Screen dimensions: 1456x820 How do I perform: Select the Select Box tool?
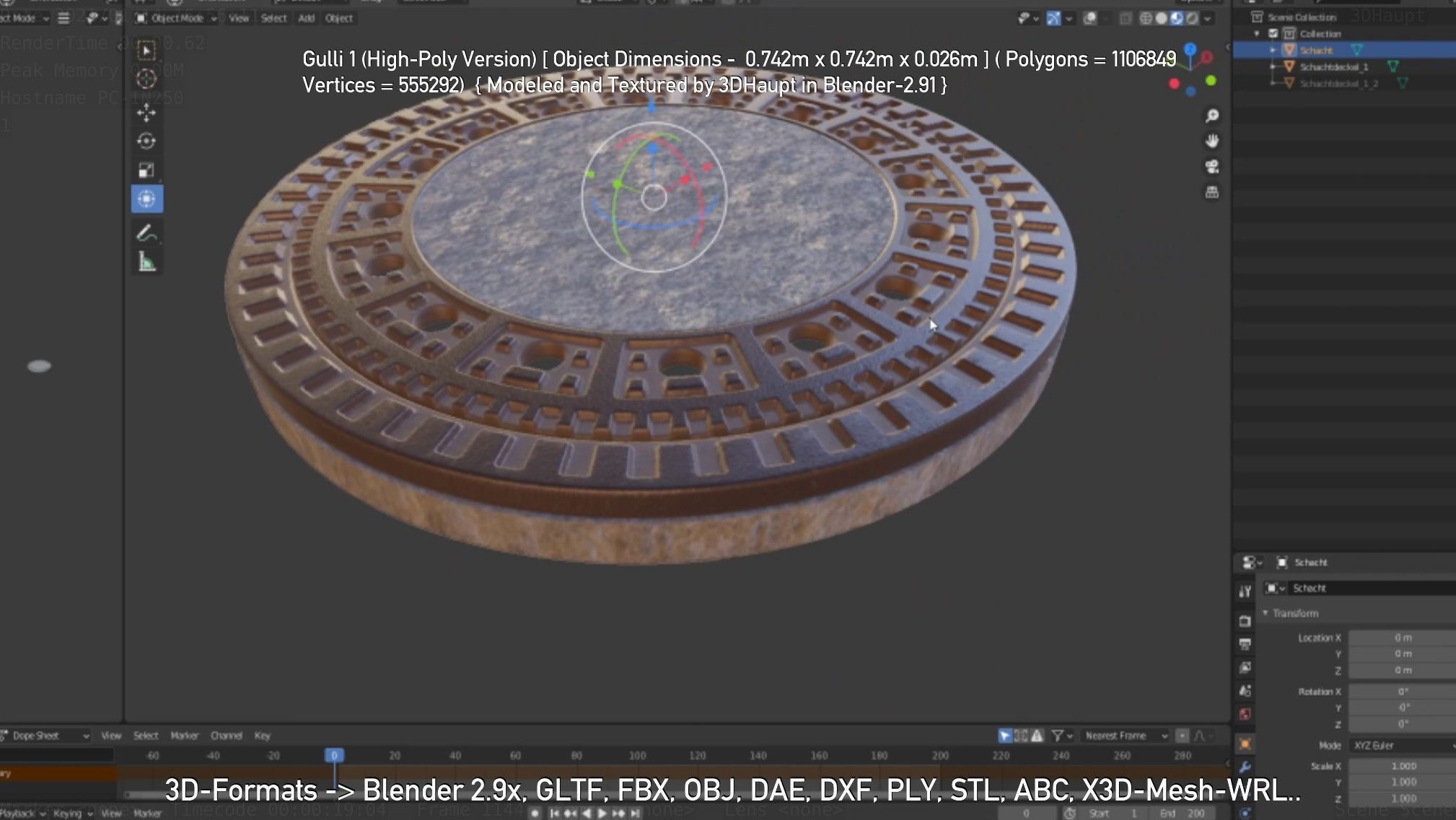[146, 51]
